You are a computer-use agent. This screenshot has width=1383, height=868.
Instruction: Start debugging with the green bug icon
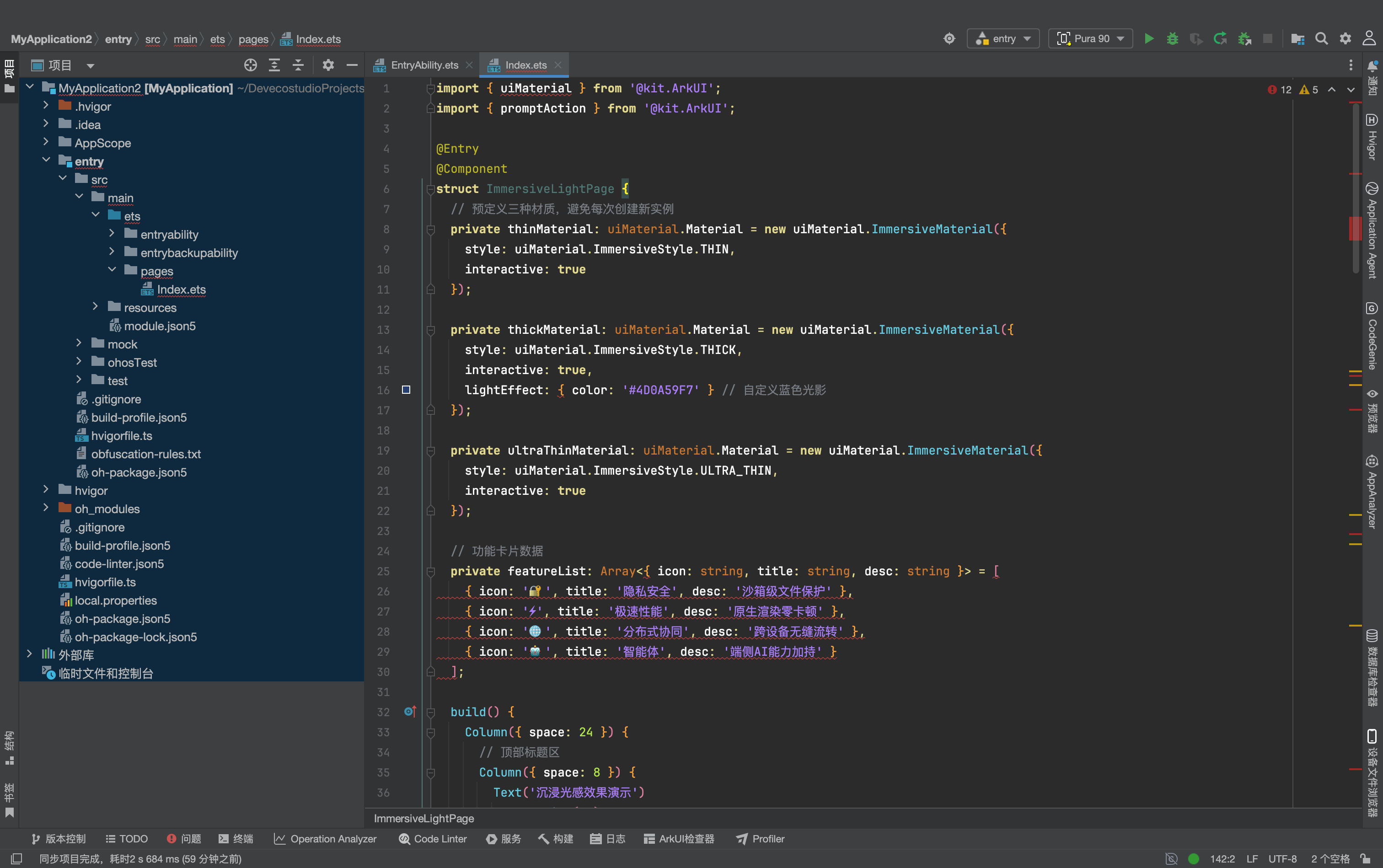1172,38
